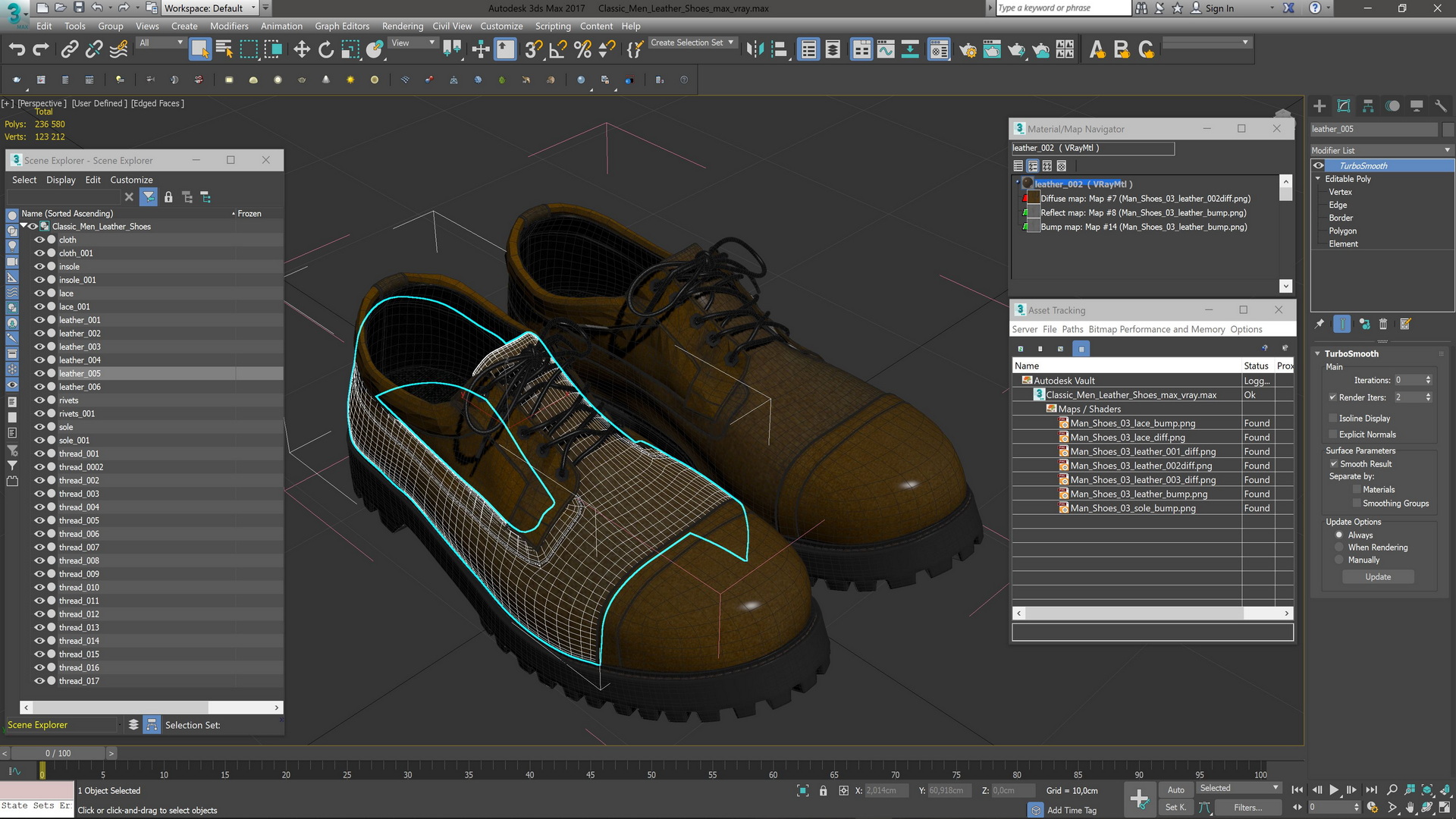Choose the Select and Rotate tool
This screenshot has height=819, width=1456.
[326, 50]
